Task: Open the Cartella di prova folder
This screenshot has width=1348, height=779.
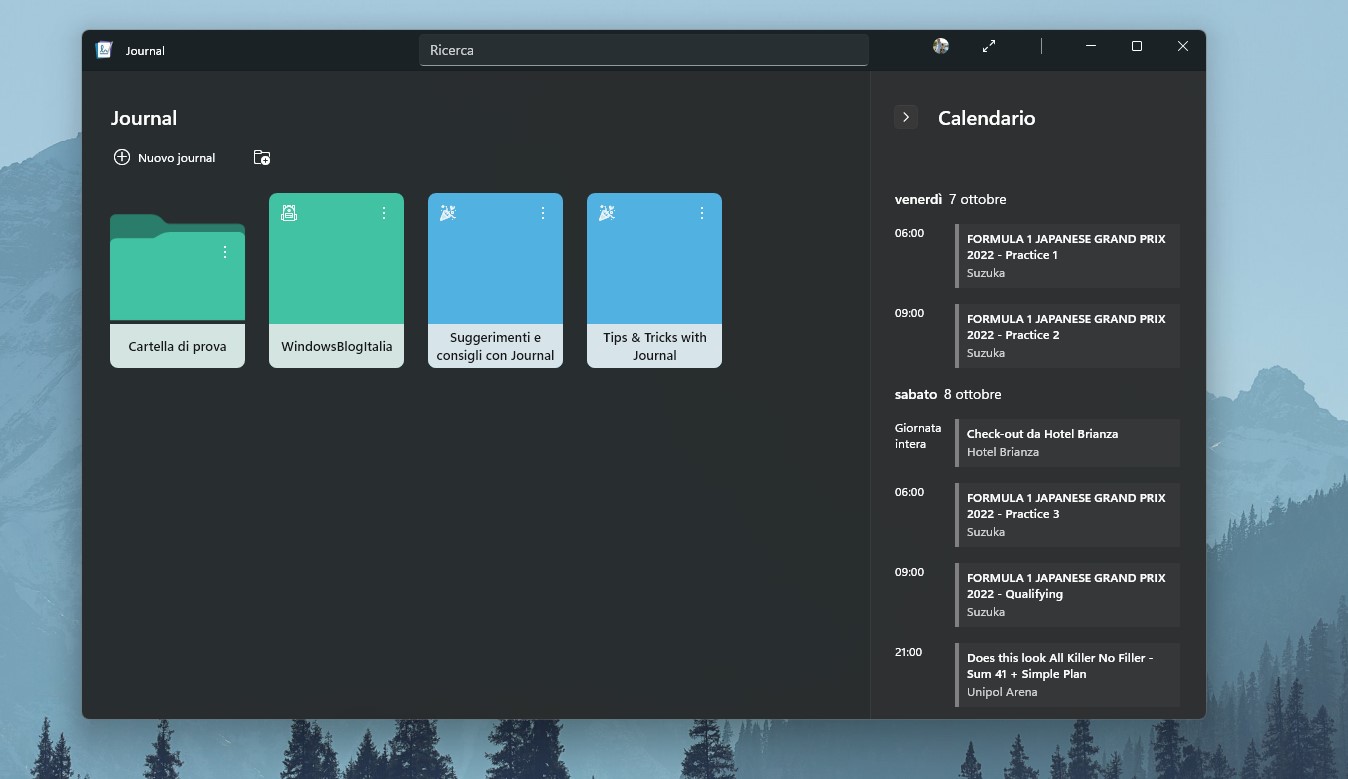Action: (177, 290)
